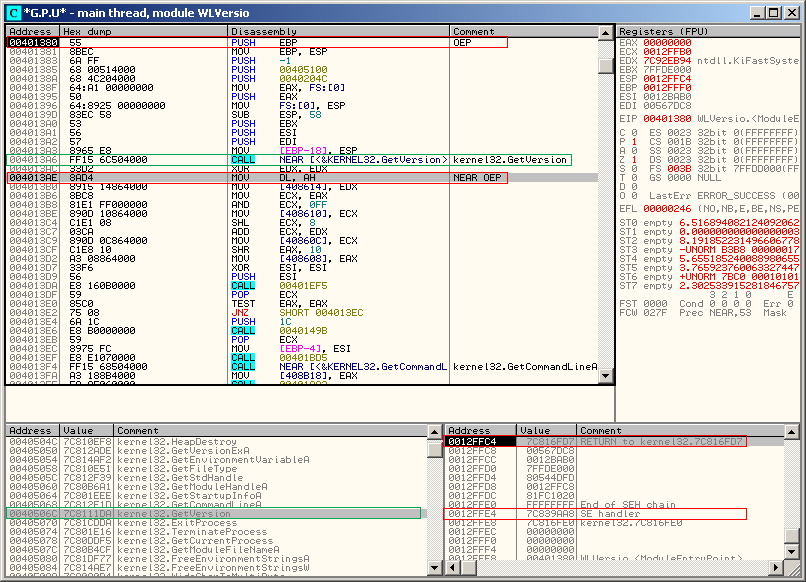Select dump row kernel32.GetVersionExA
Viewport: 806px width, 582px height.
tap(217, 450)
